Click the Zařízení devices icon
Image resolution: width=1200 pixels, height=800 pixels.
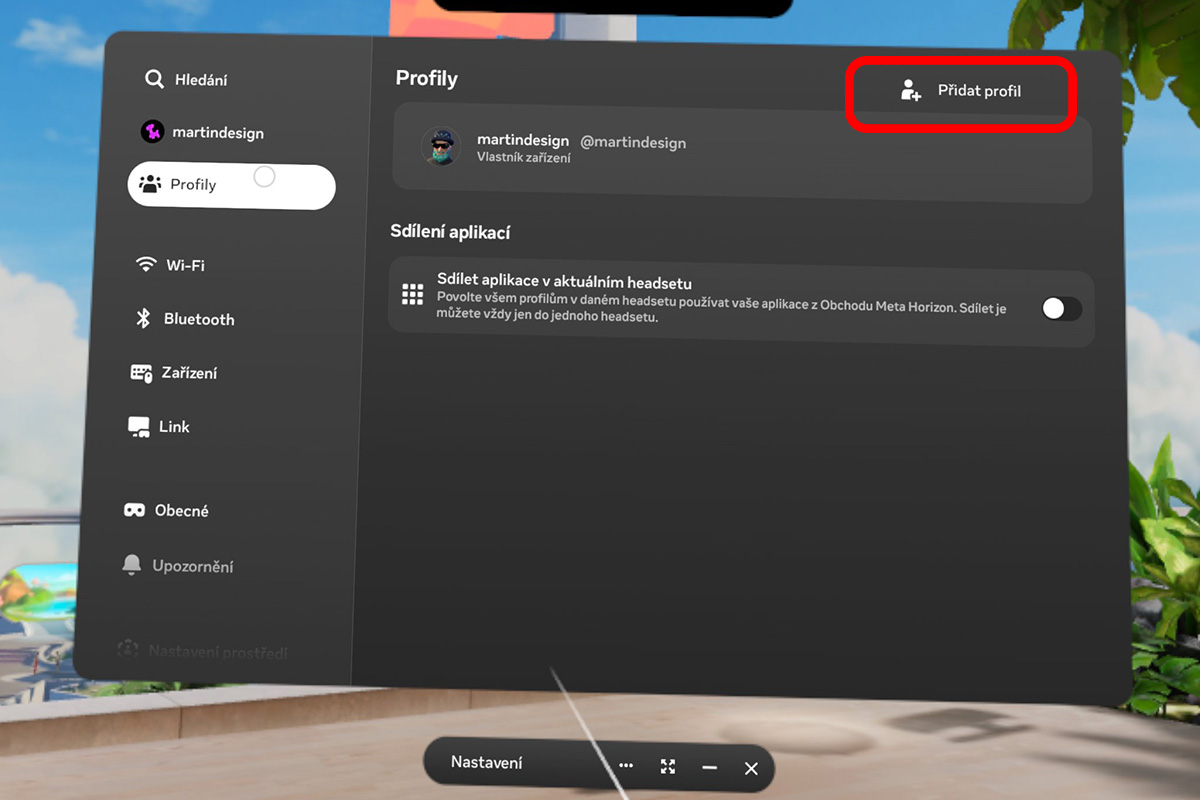(141, 373)
